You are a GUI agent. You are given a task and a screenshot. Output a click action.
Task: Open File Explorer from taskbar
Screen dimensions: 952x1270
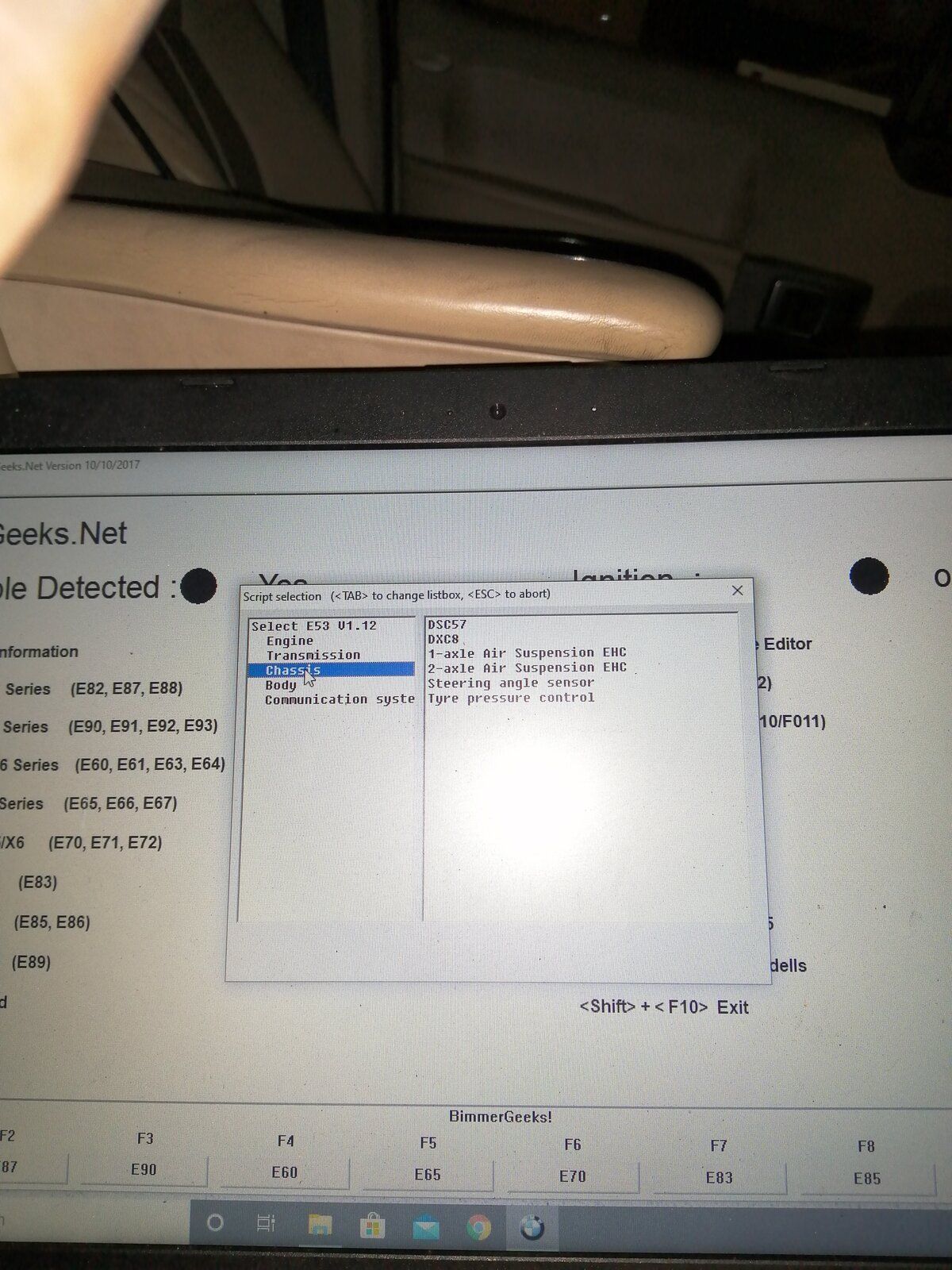coord(320,1225)
